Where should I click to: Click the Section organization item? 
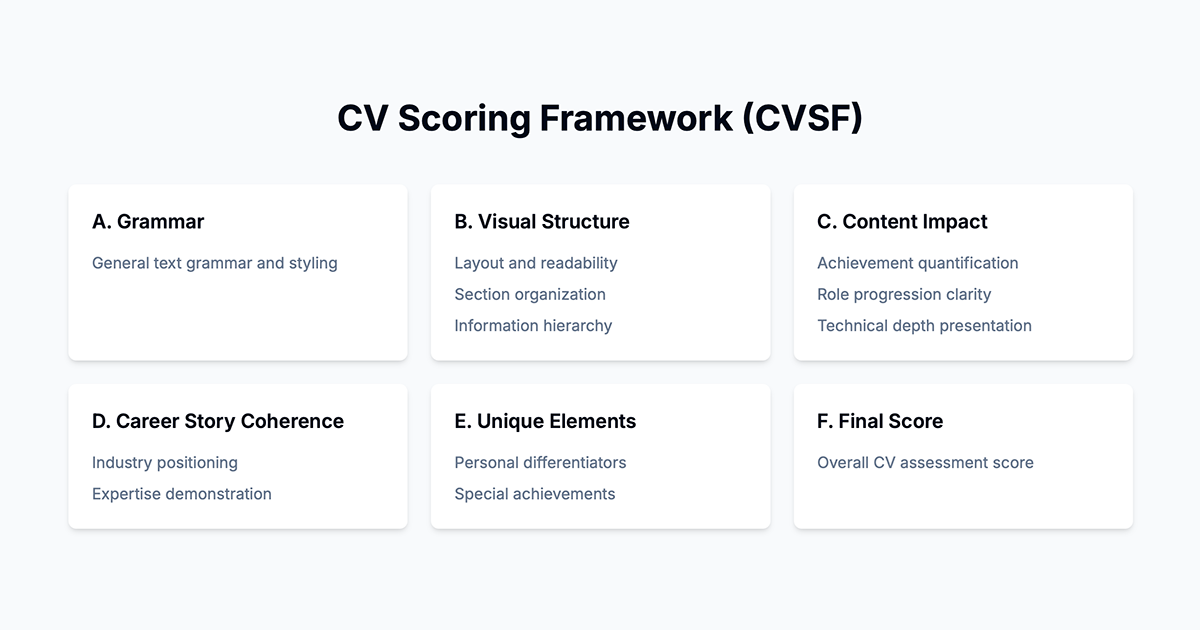click(530, 294)
